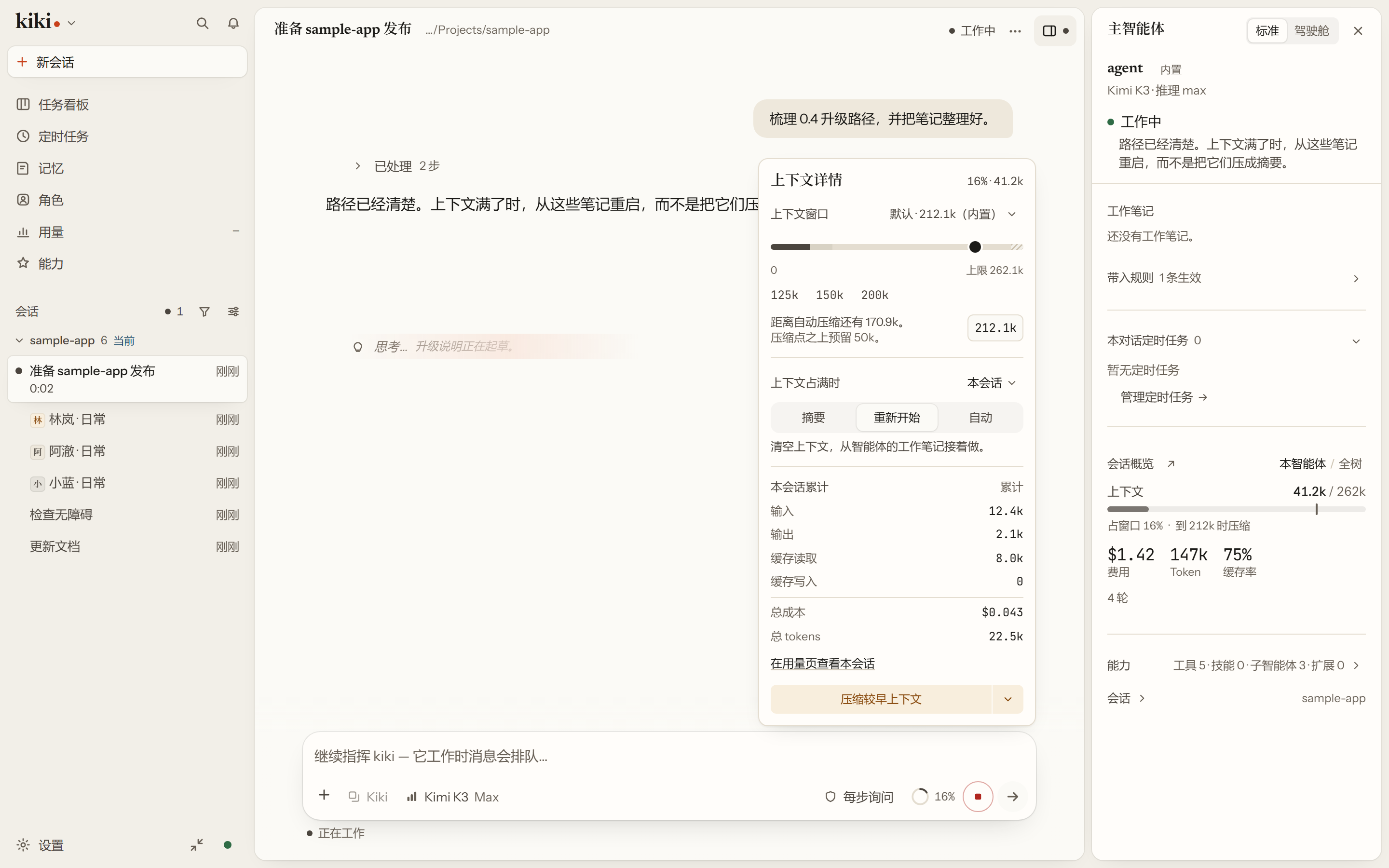
Task: Switch agent panel to 标准 mode
Action: (1267, 31)
